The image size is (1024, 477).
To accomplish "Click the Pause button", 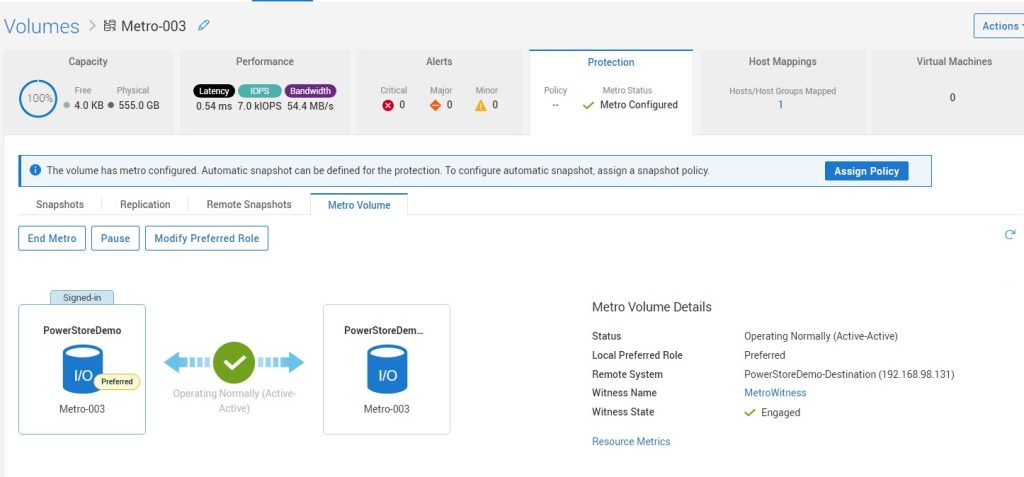I will tap(115, 239).
